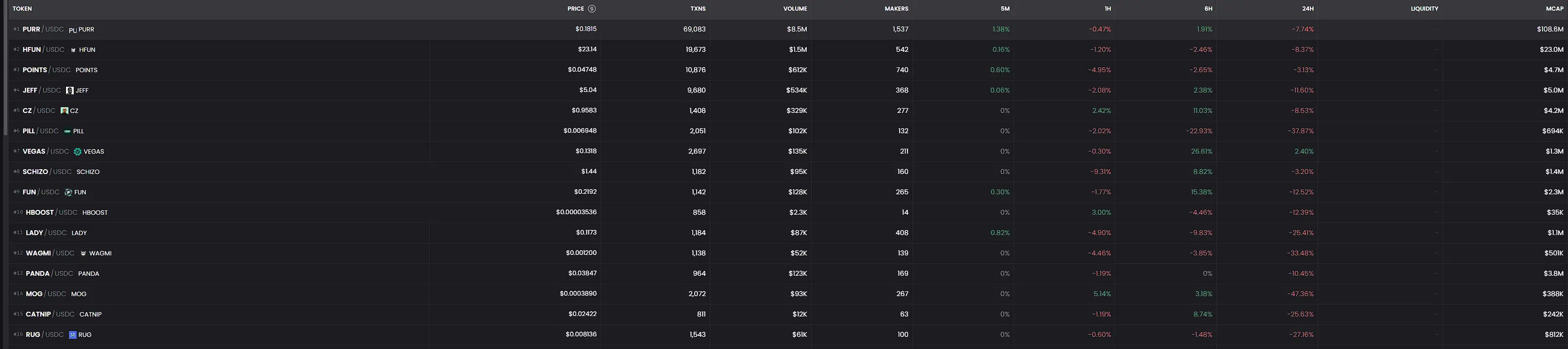Click the CZ token avatar icon

point(65,111)
